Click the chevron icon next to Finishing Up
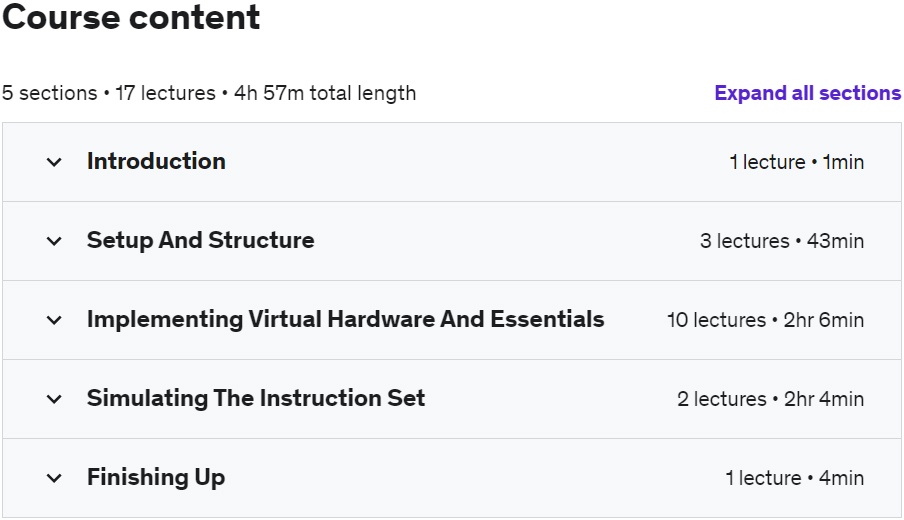The width and height of the screenshot is (904, 520). point(54,478)
